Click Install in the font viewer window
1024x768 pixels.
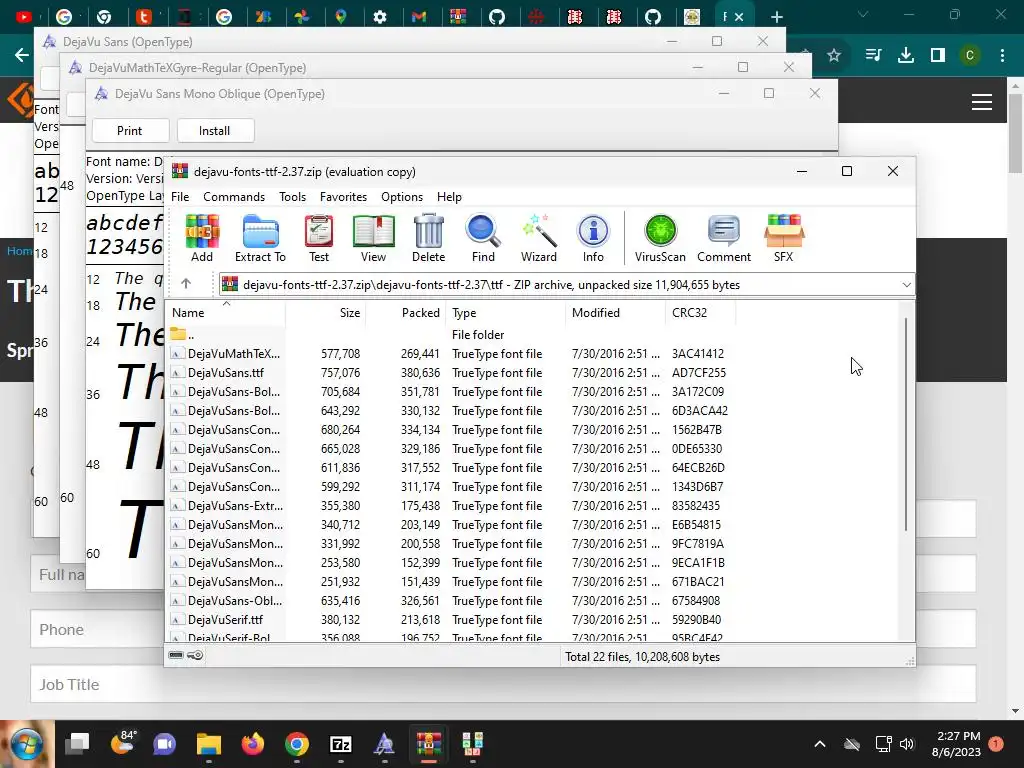[215, 131]
